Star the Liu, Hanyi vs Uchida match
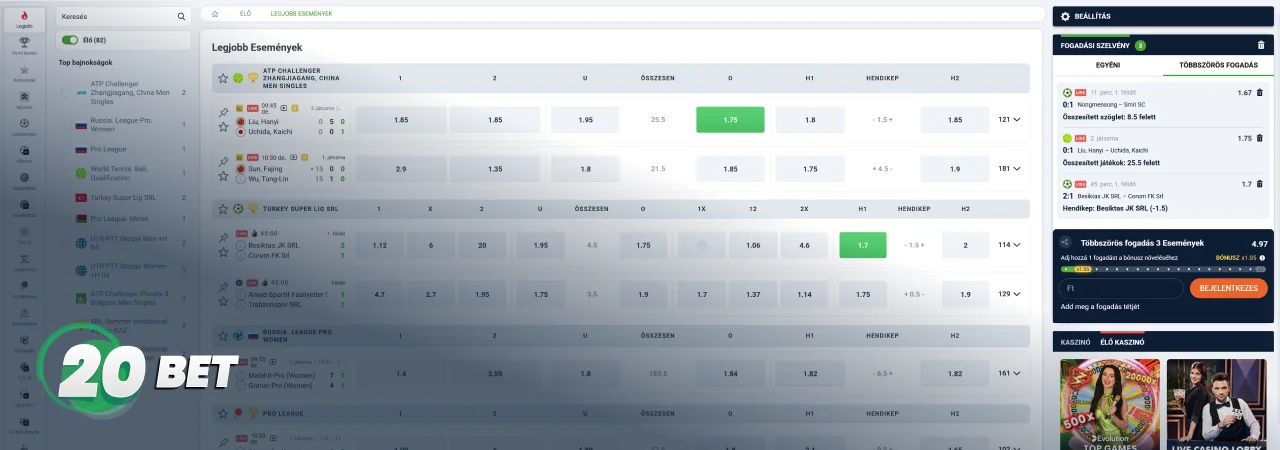Image resolution: width=1280 pixels, height=450 pixels. 223,127
